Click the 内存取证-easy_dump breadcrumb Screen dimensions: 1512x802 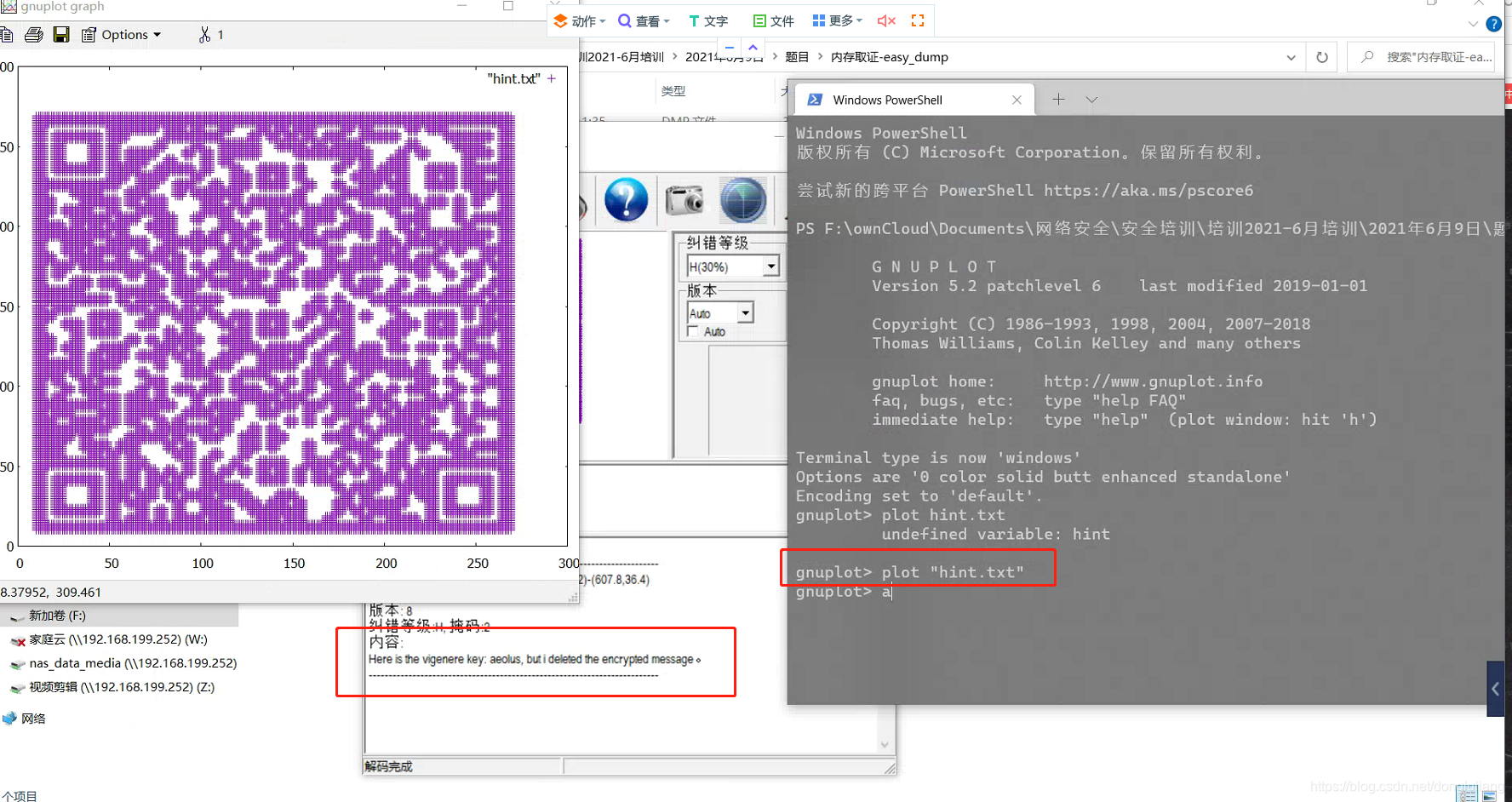[x=890, y=57]
